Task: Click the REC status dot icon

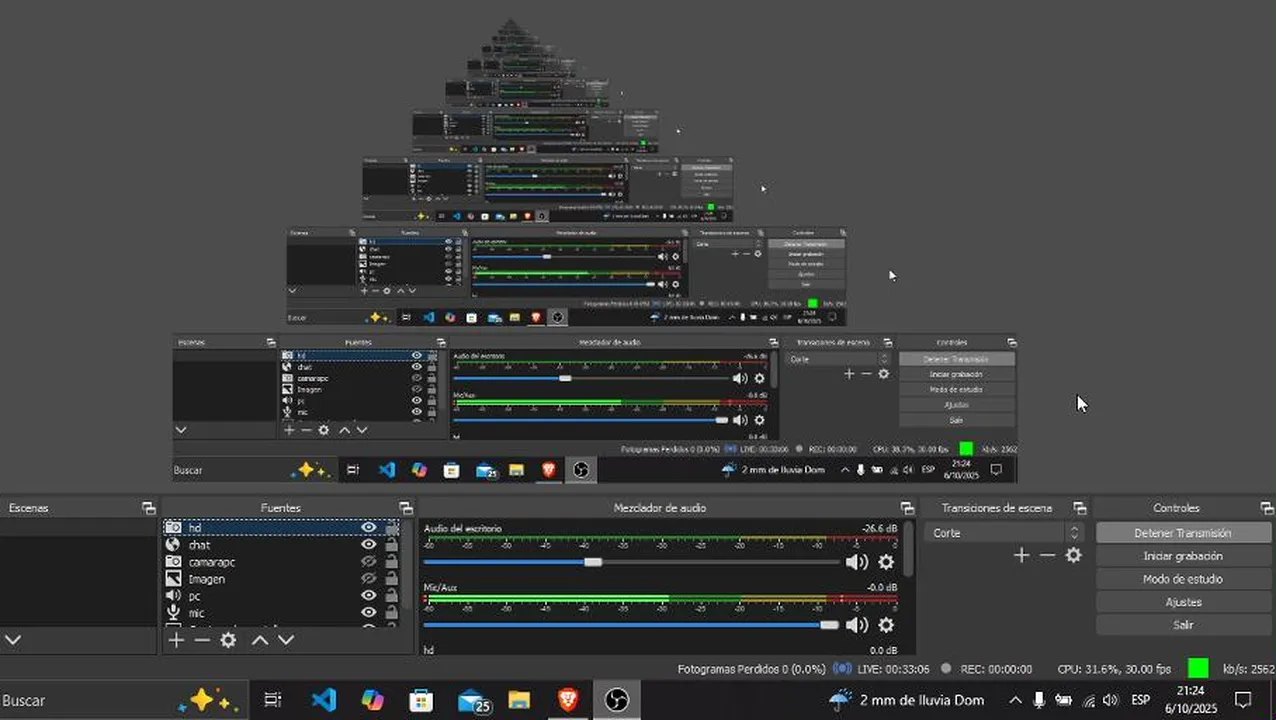Action: 946,668
